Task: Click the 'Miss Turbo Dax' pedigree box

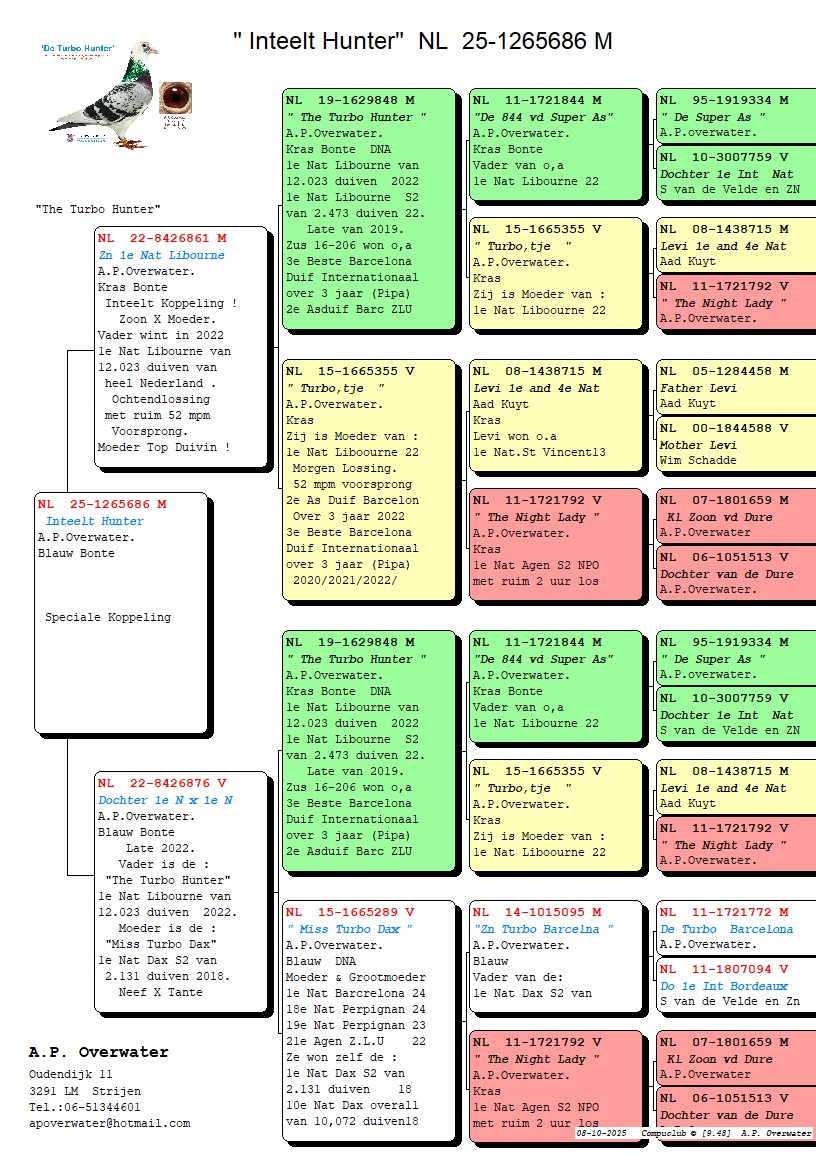Action: coord(369,1020)
